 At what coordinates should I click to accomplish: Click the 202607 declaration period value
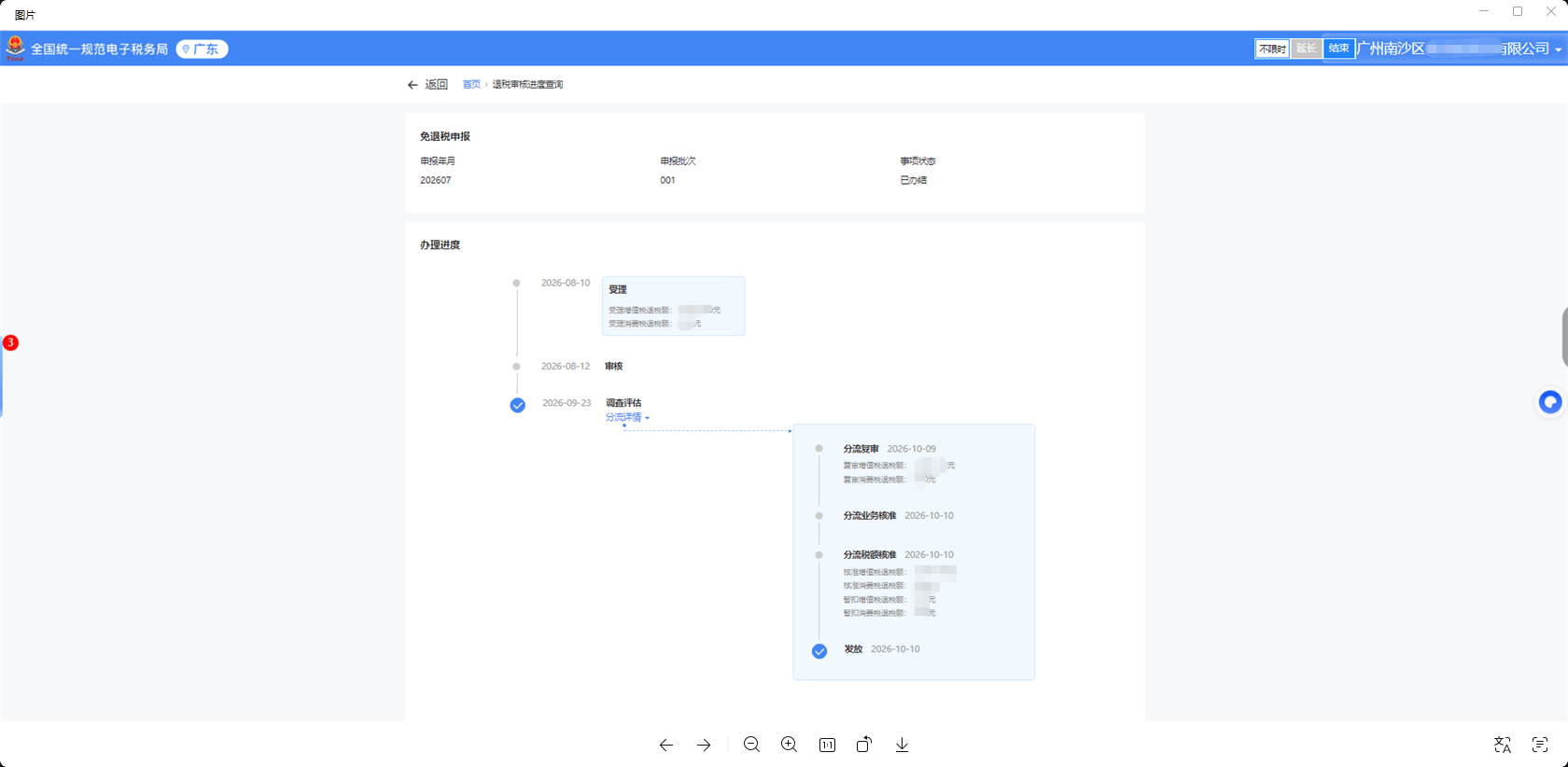pos(435,180)
